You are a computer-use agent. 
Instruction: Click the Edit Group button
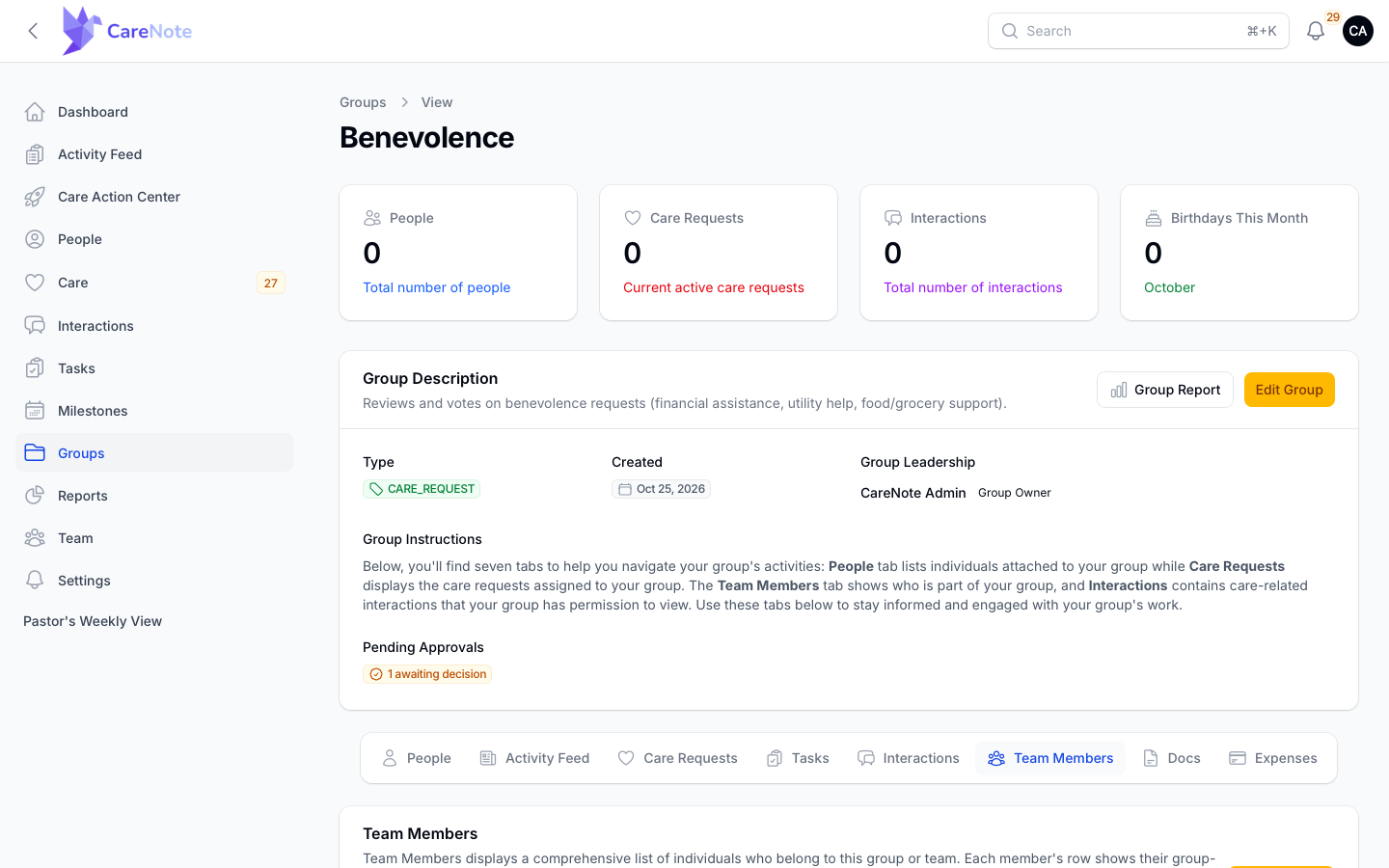1290,390
